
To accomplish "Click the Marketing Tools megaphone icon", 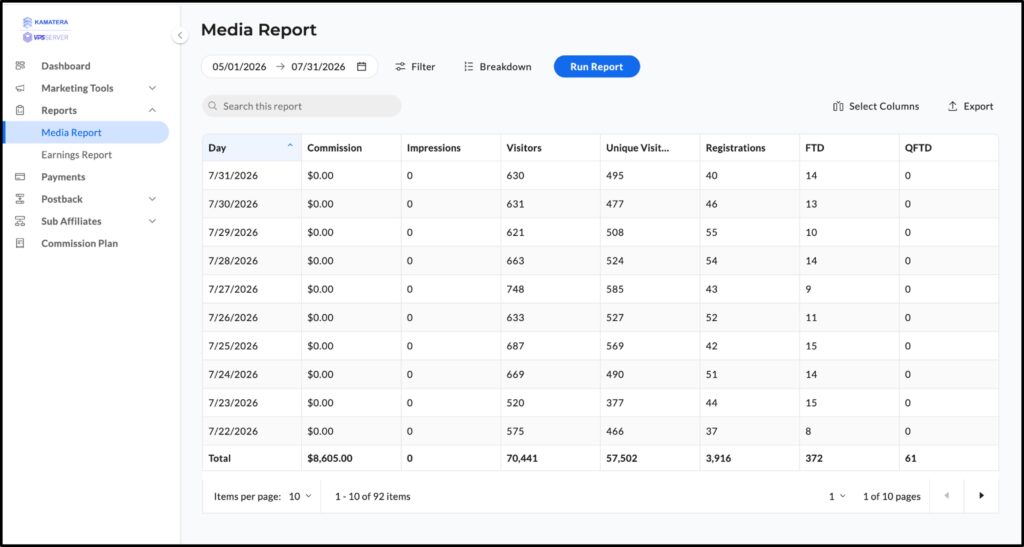I will click(20, 88).
